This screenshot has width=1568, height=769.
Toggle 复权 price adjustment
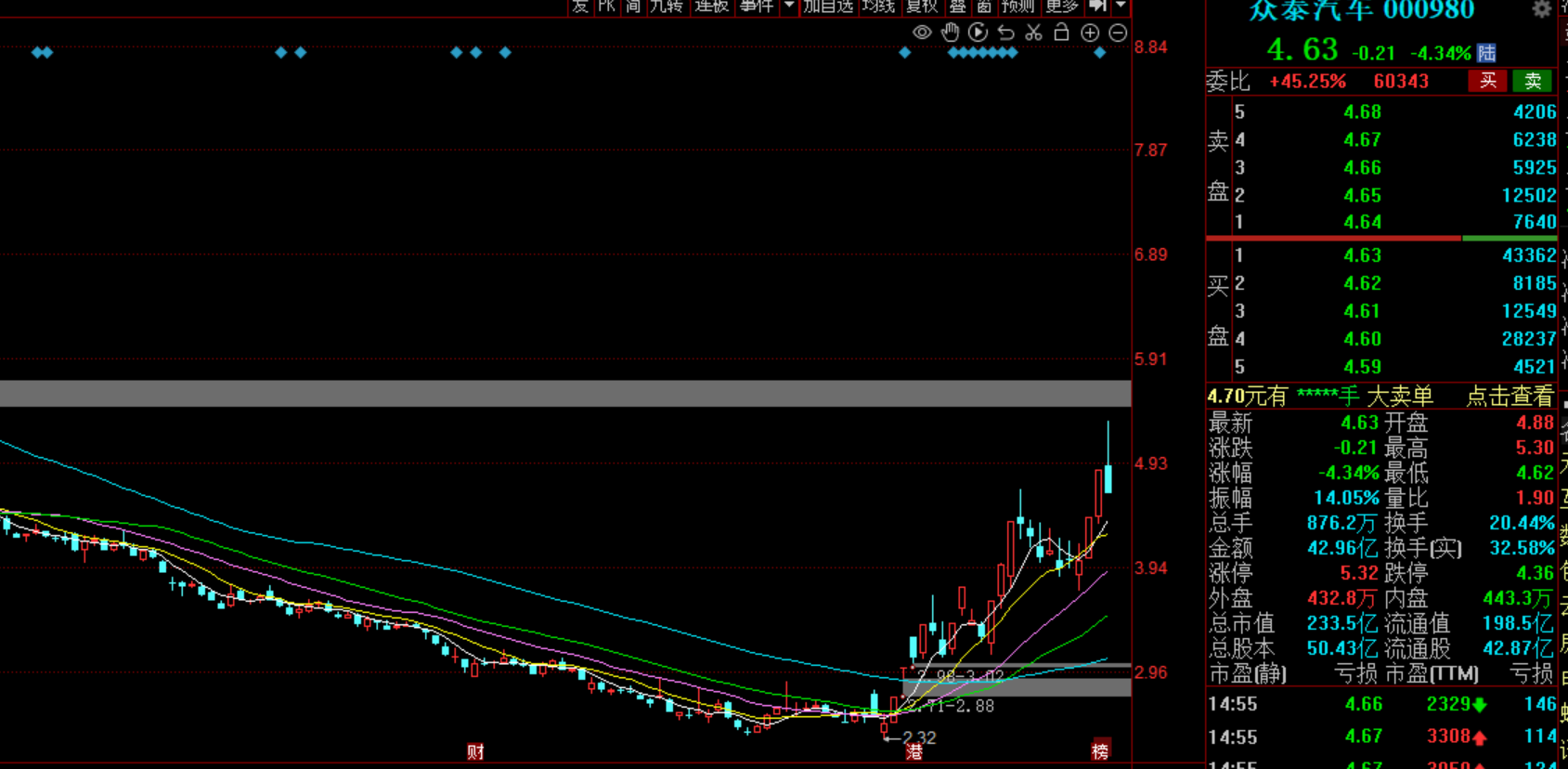tap(922, 6)
